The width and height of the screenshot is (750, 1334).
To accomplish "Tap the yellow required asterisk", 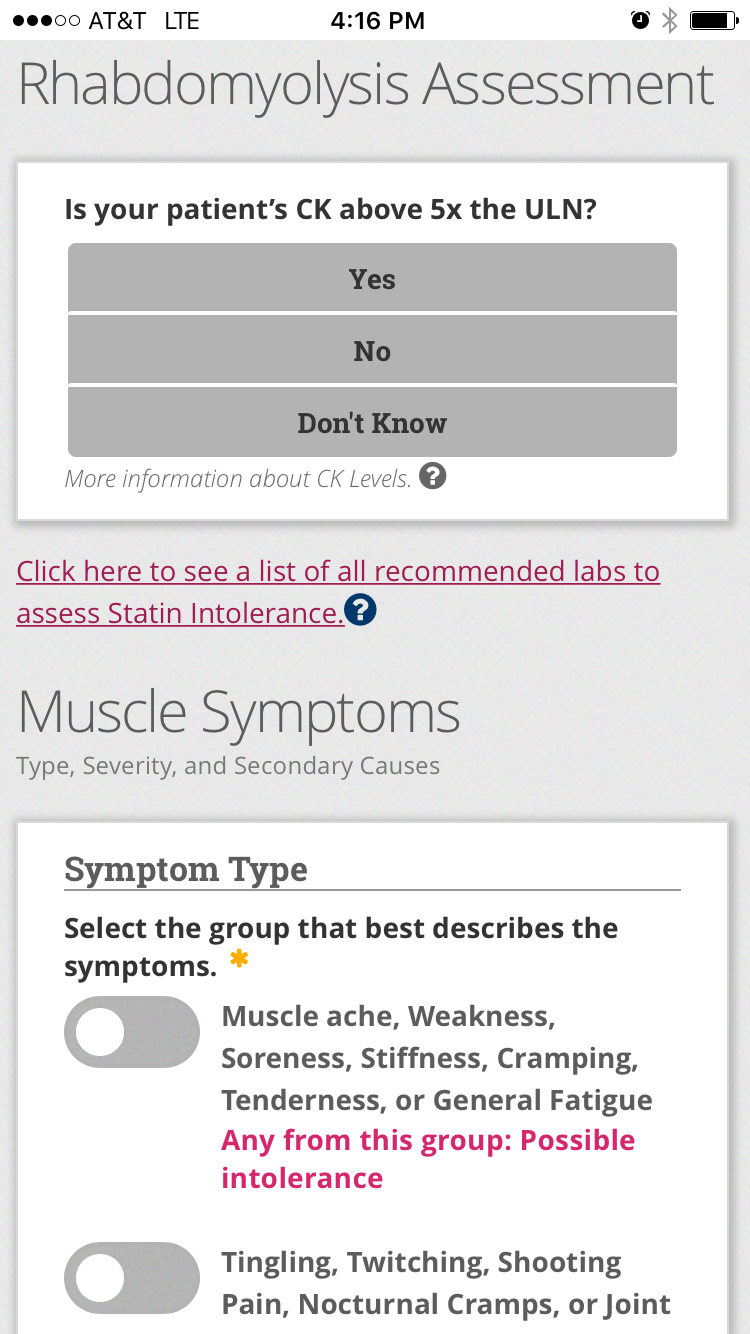I will (238, 960).
